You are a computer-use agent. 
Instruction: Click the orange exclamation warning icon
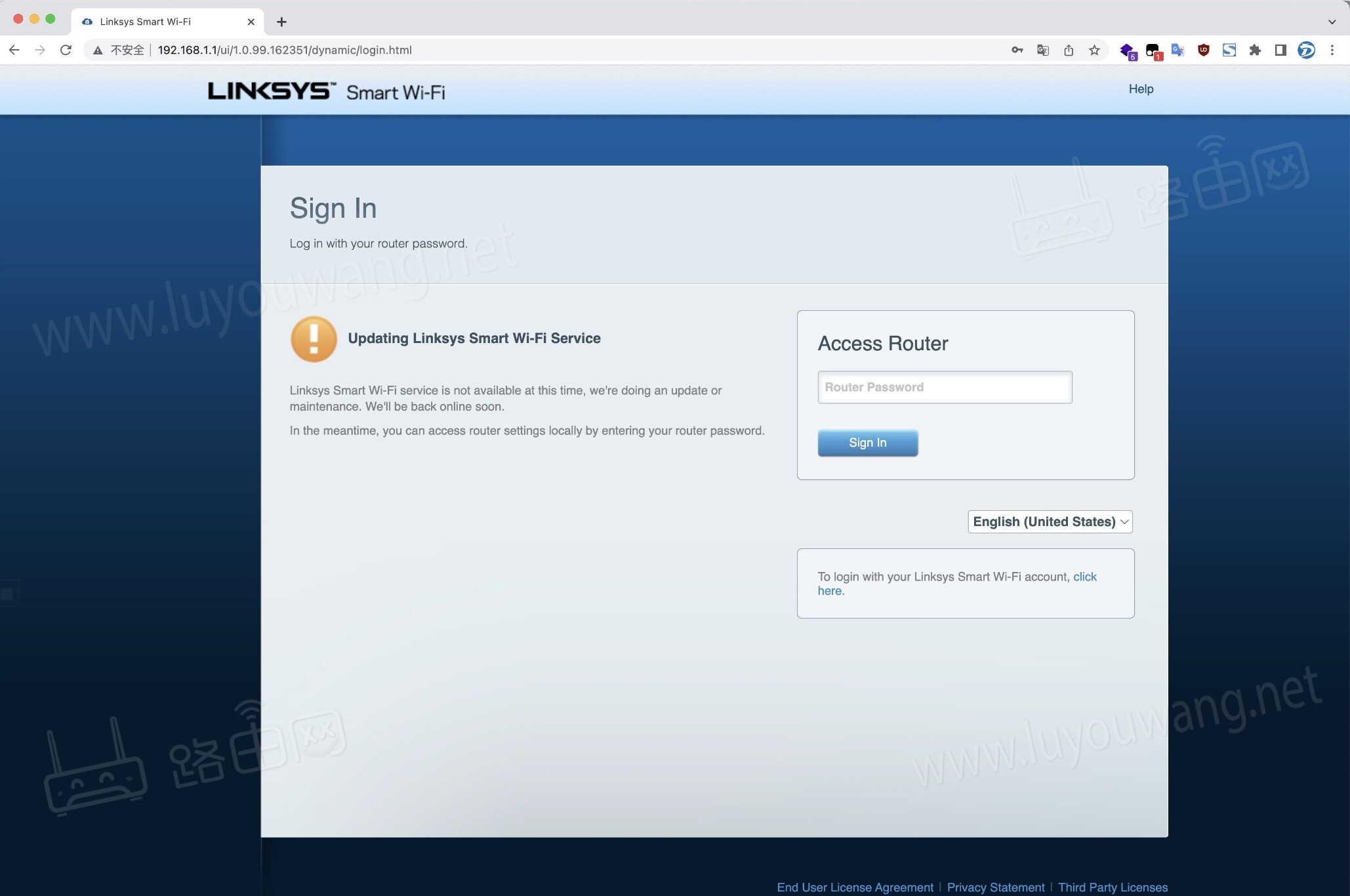(x=314, y=339)
